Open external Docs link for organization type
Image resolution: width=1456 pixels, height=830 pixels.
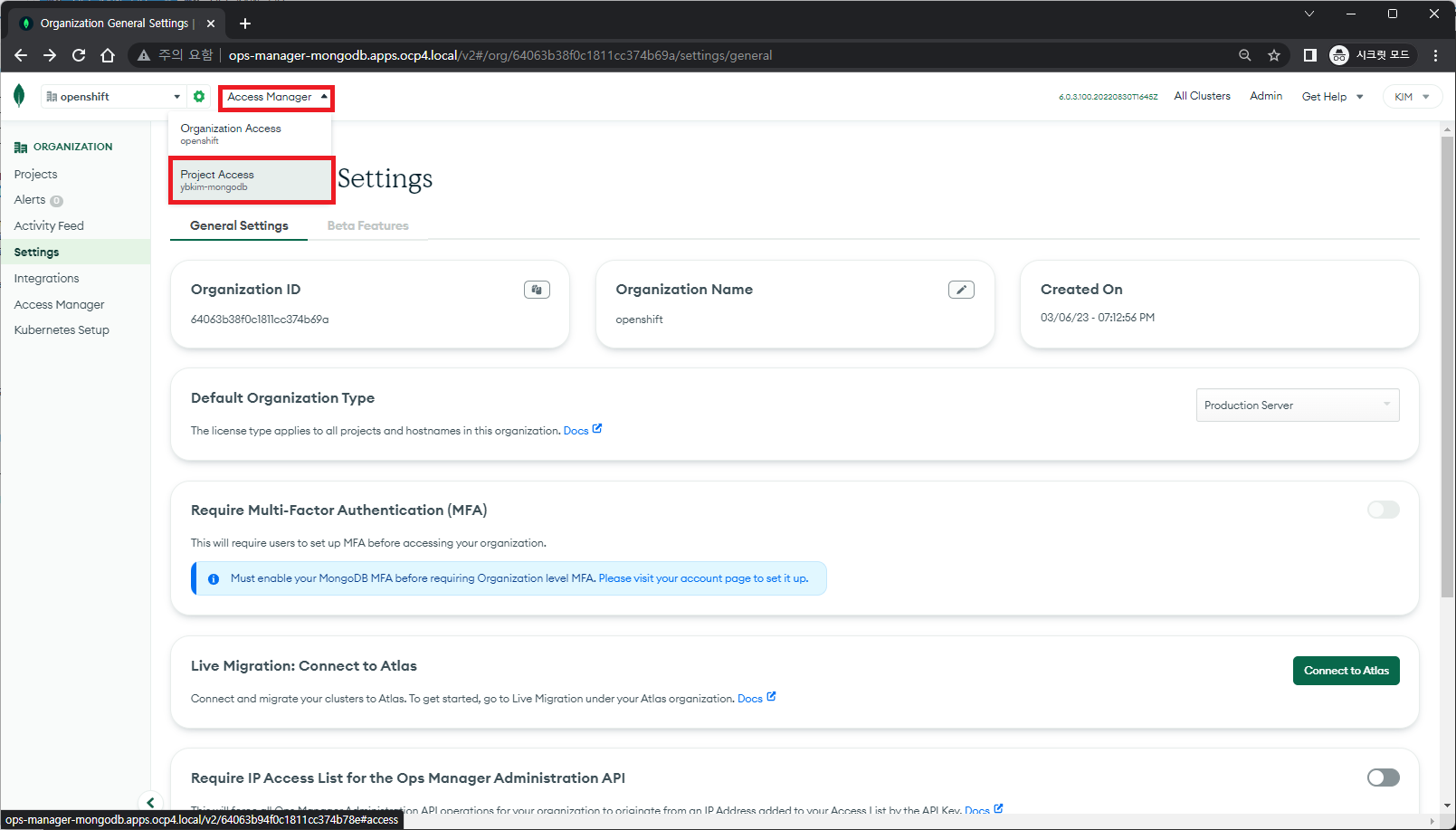coord(583,430)
